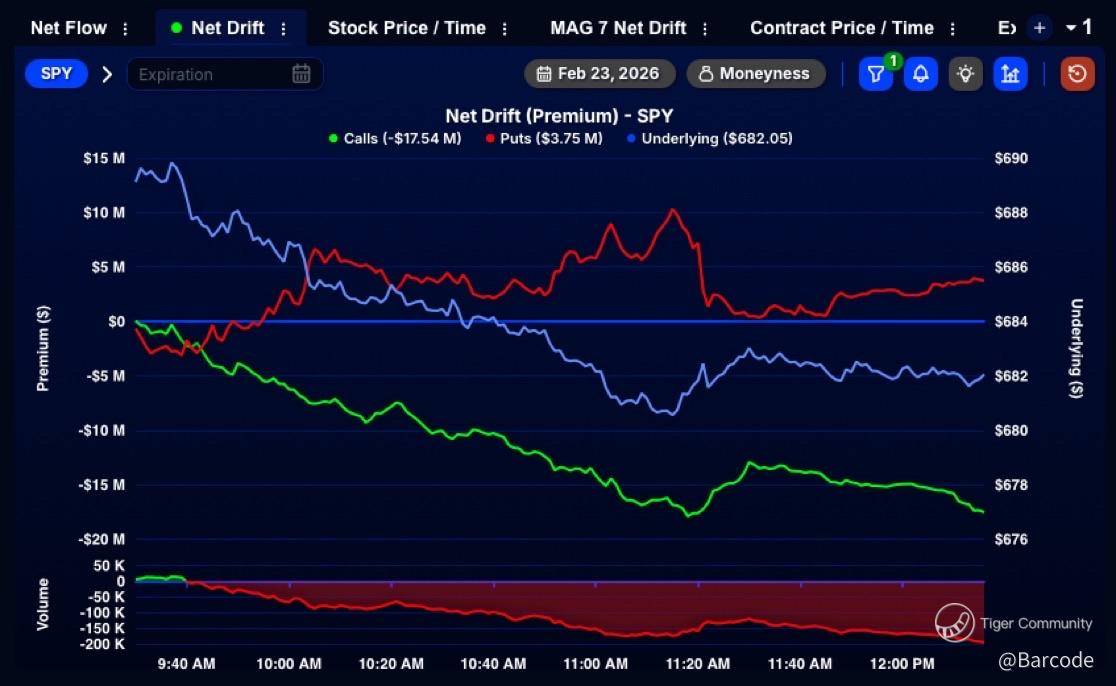Select the Net Drift tab
This screenshot has height=686, width=1116.
tap(227, 28)
